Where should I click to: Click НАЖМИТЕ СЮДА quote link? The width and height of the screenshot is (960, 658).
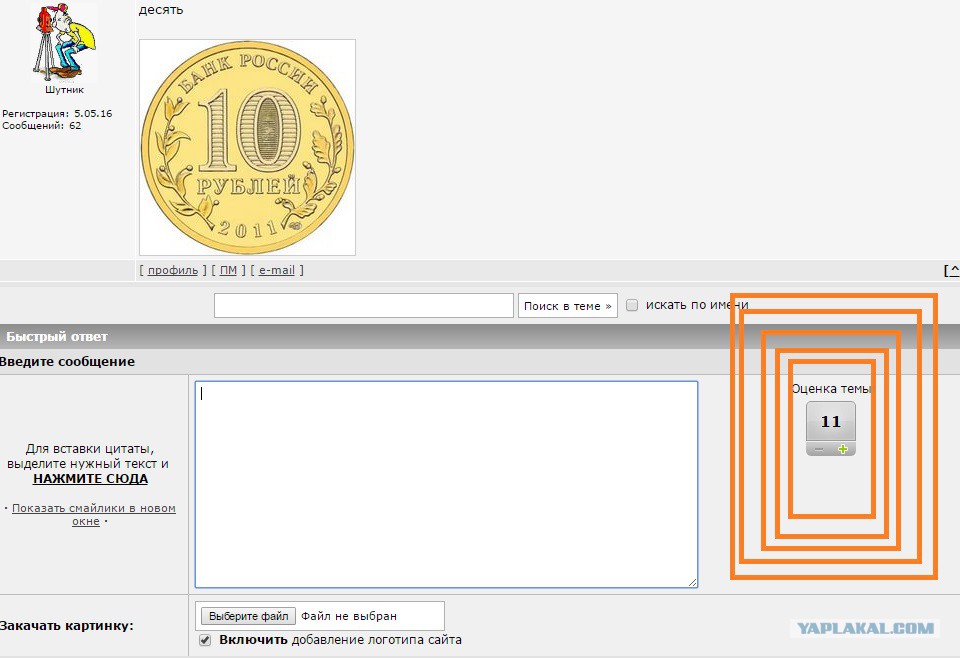point(91,479)
